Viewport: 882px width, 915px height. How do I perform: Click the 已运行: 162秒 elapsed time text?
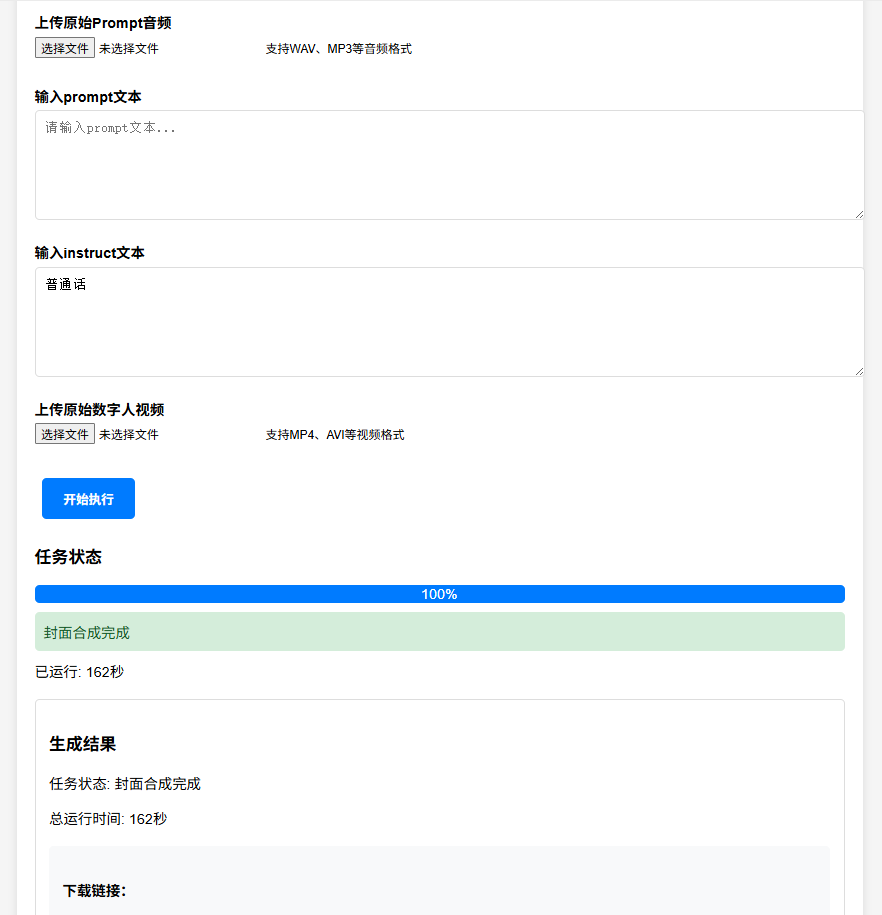coord(79,672)
